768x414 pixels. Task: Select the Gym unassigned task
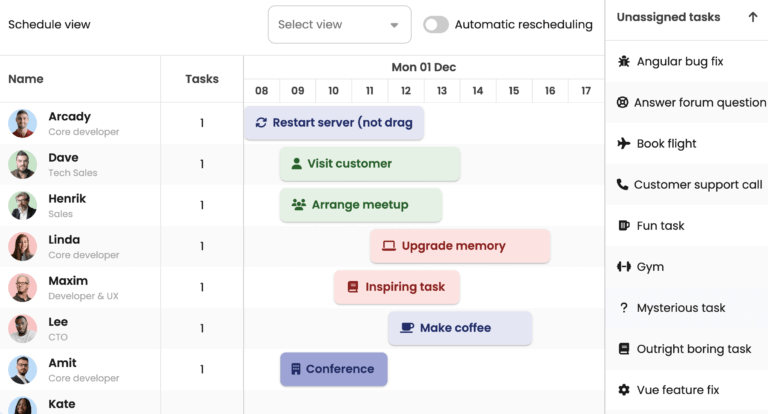tap(687, 267)
